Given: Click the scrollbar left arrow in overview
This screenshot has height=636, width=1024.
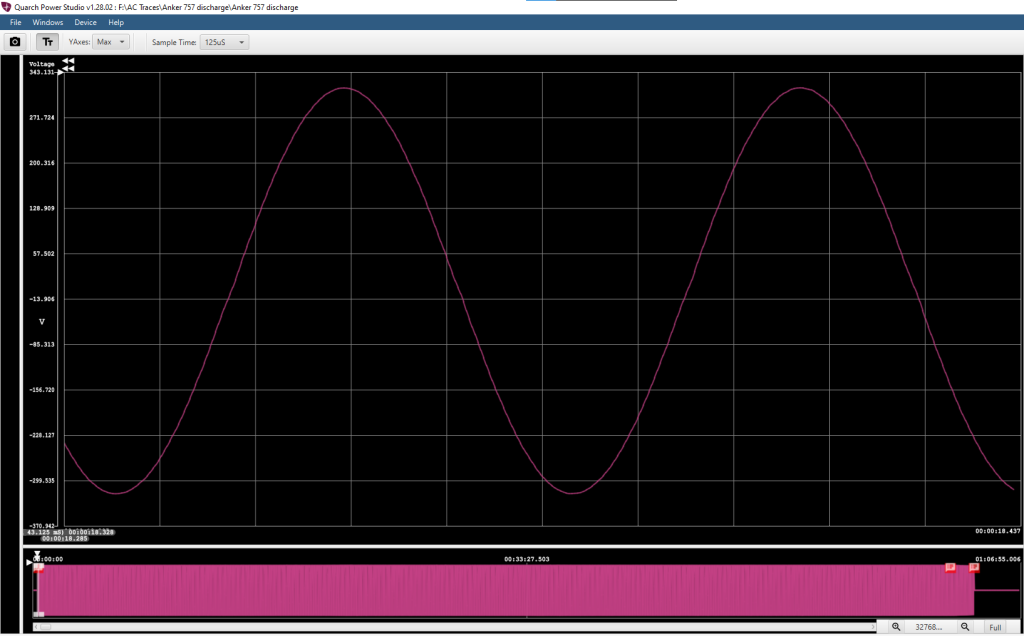Looking at the screenshot, I should pos(36,627).
